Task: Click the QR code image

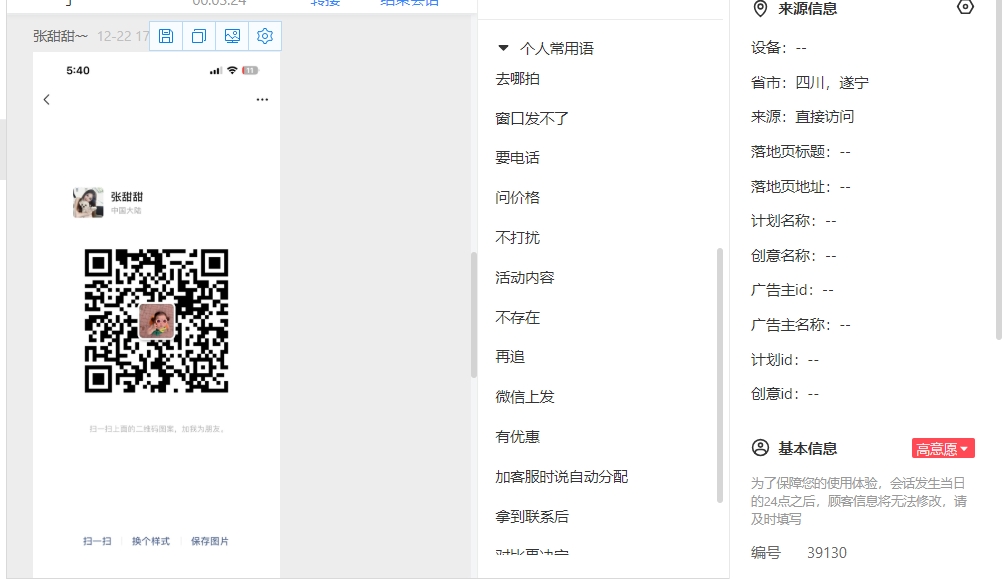Action: (x=157, y=320)
